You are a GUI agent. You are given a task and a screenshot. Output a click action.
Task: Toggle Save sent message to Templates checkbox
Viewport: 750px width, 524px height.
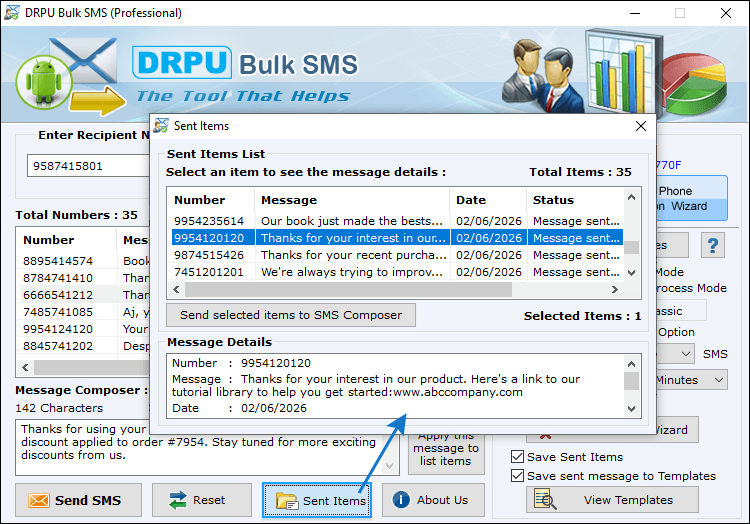point(517,475)
